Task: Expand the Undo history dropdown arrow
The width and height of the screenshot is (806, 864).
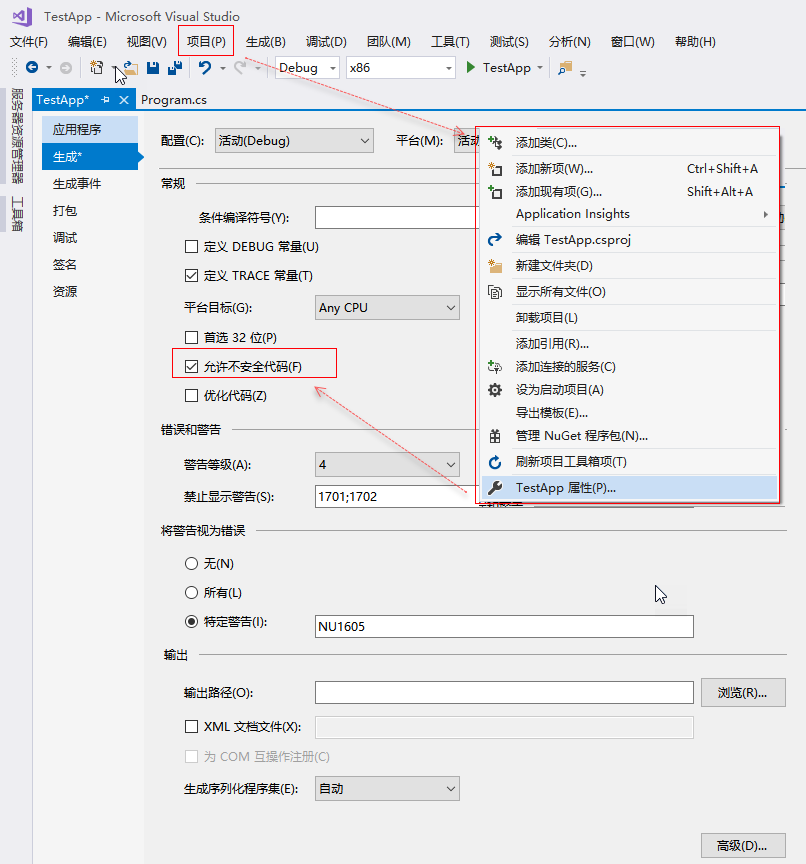Action: pos(223,68)
